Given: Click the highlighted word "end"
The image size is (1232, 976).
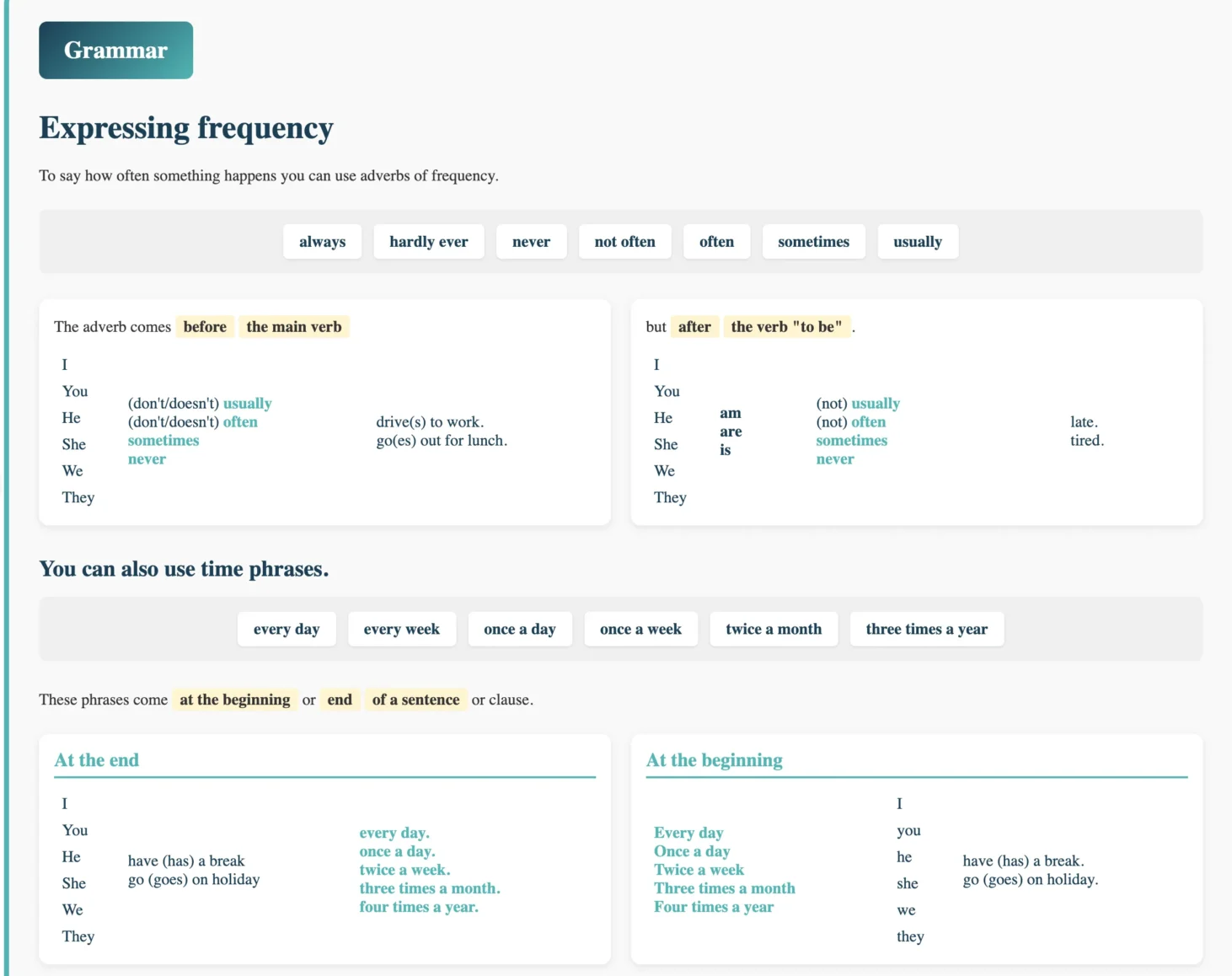Looking at the screenshot, I should coord(340,700).
